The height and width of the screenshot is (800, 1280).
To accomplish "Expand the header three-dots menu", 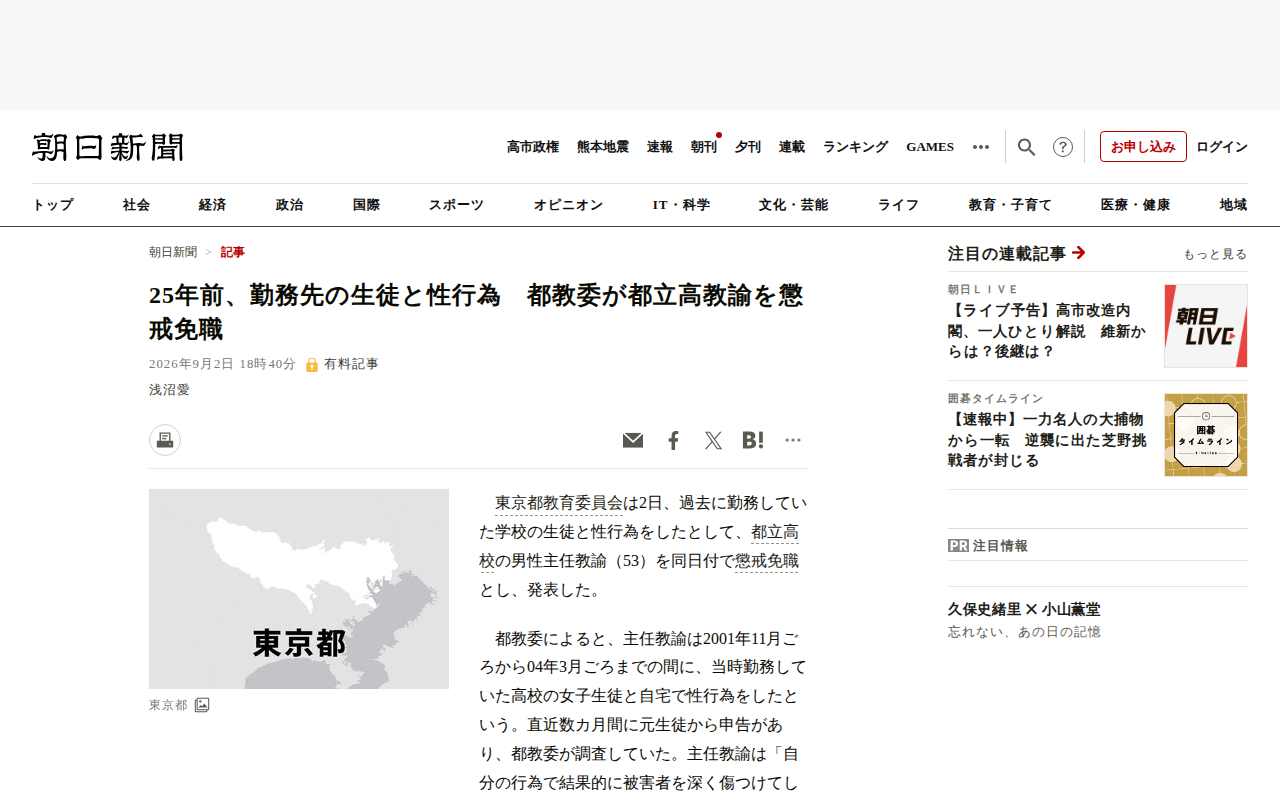I will [x=981, y=147].
